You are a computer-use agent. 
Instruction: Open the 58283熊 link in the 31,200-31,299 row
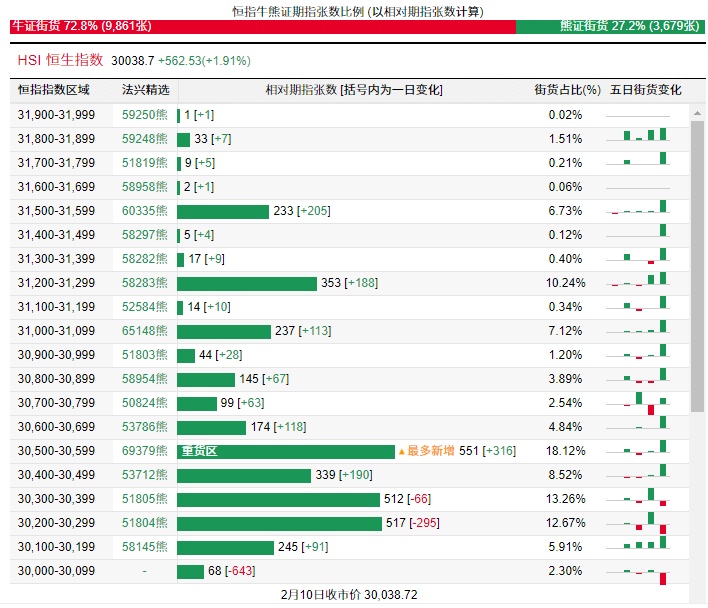tap(145, 283)
